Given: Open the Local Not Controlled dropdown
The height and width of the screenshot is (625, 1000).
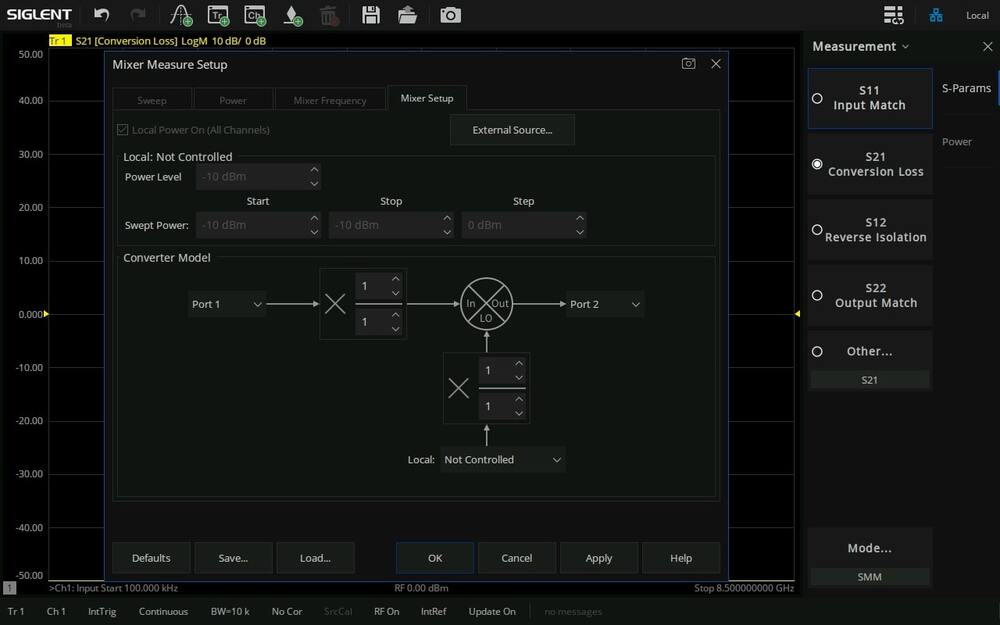Looking at the screenshot, I should [503, 460].
